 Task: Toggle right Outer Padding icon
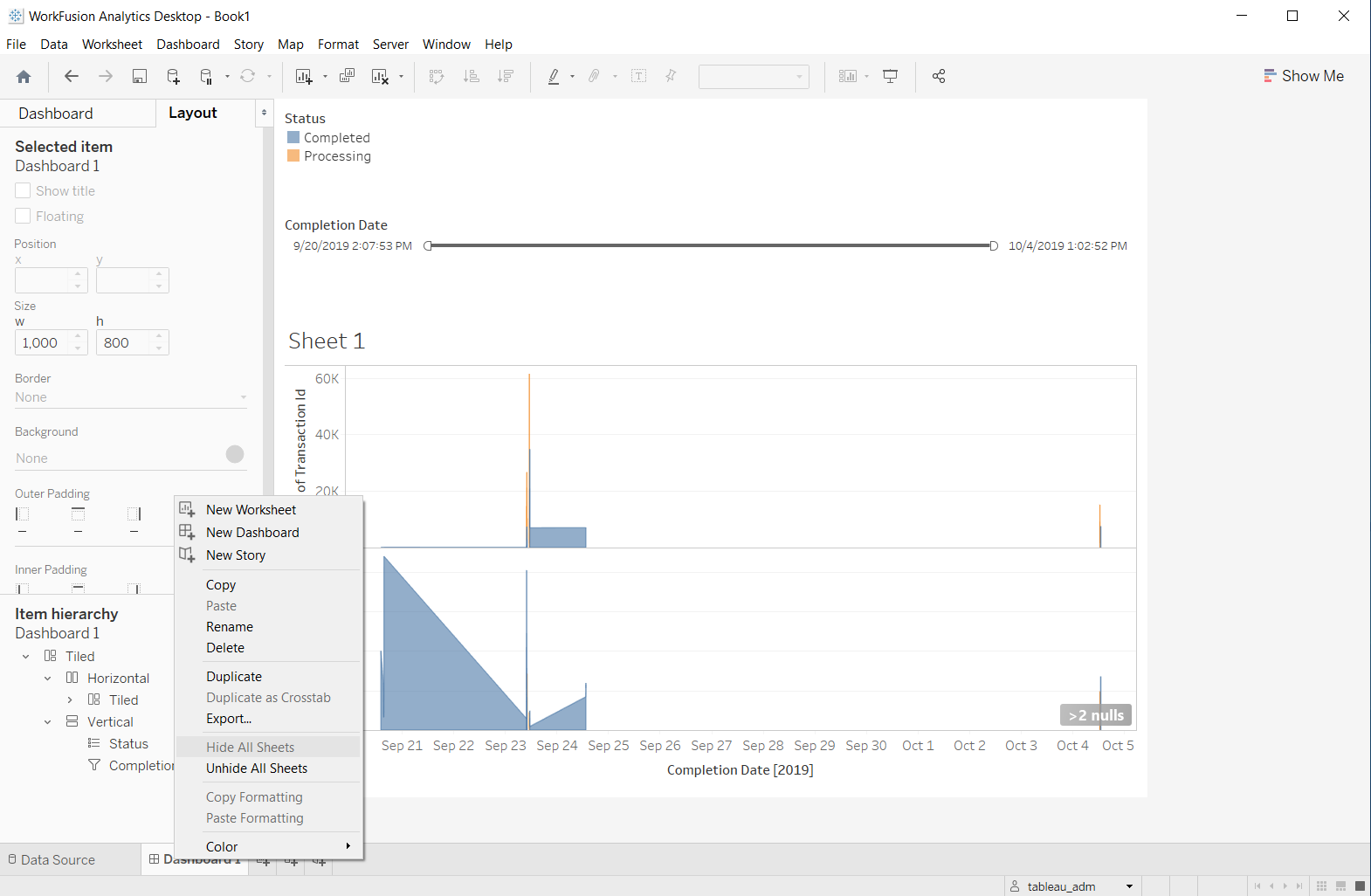(x=134, y=513)
